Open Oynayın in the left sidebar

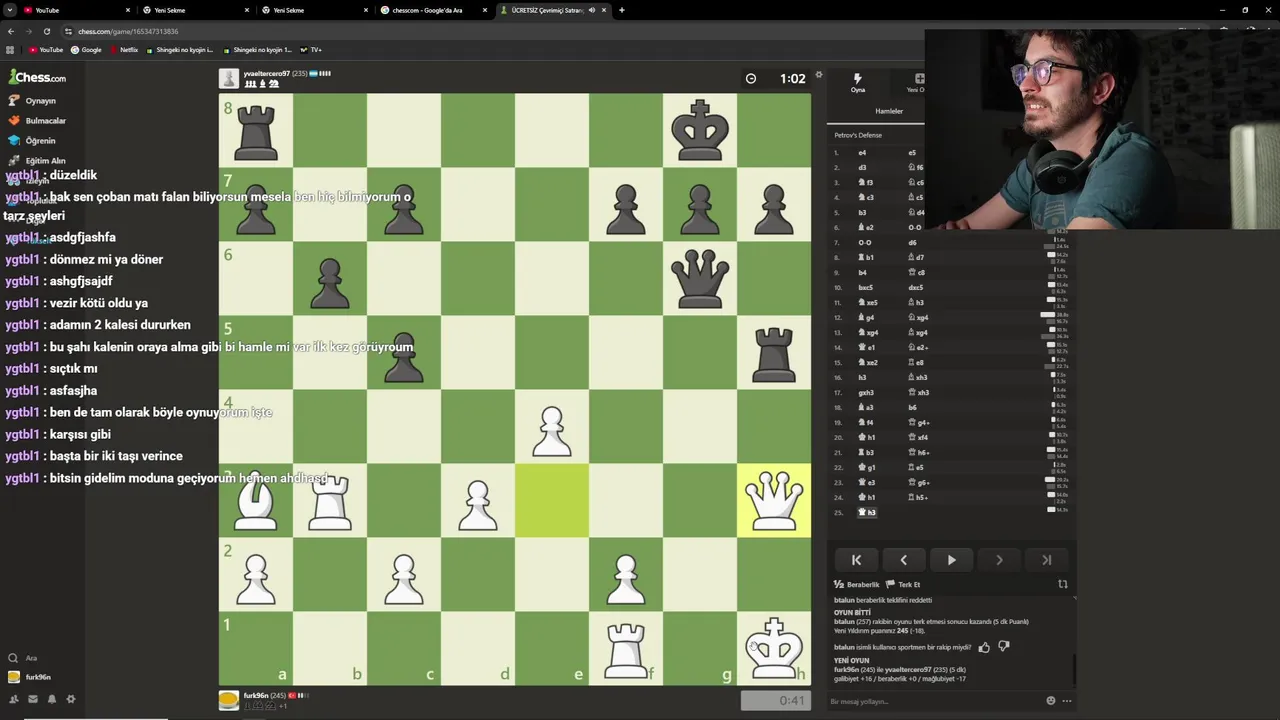point(32,101)
